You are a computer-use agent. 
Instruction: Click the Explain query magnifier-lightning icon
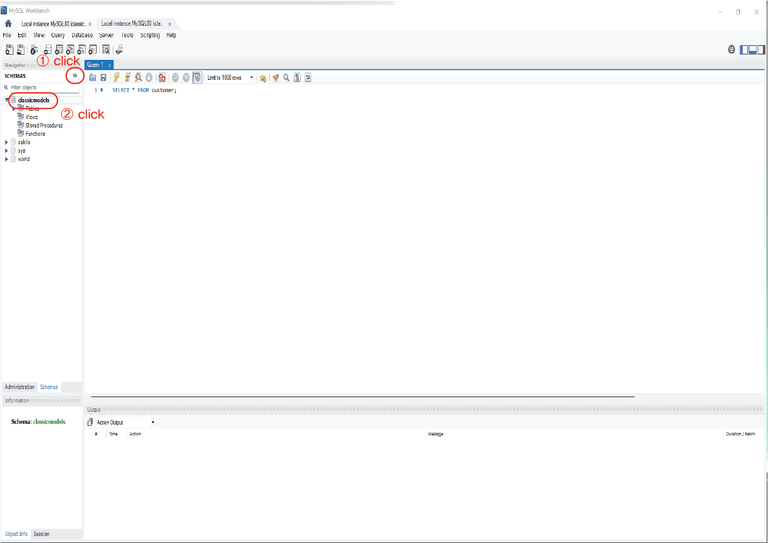(x=138, y=77)
